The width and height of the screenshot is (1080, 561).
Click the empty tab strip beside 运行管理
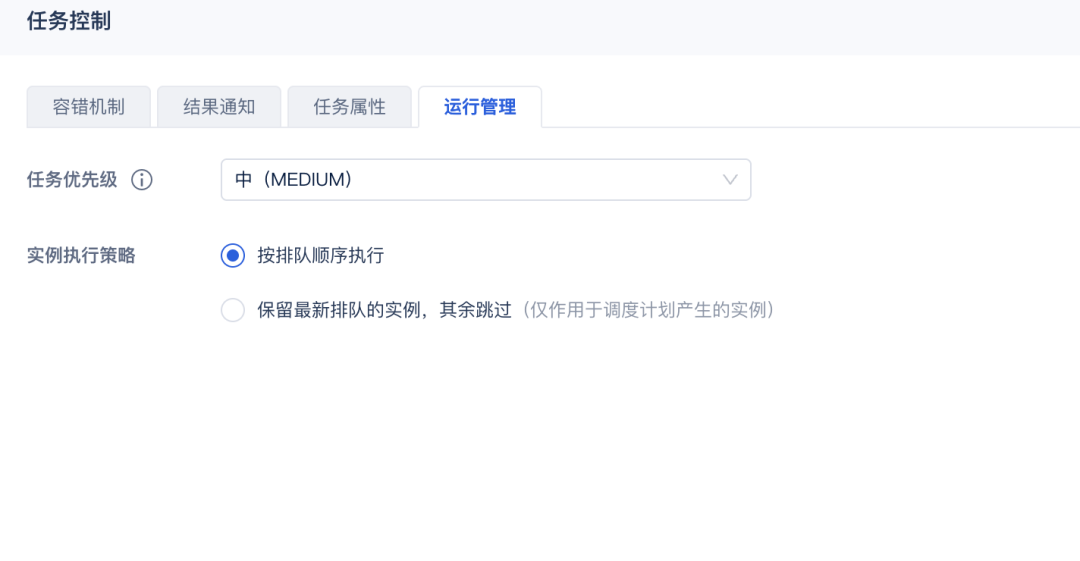[x=811, y=107]
